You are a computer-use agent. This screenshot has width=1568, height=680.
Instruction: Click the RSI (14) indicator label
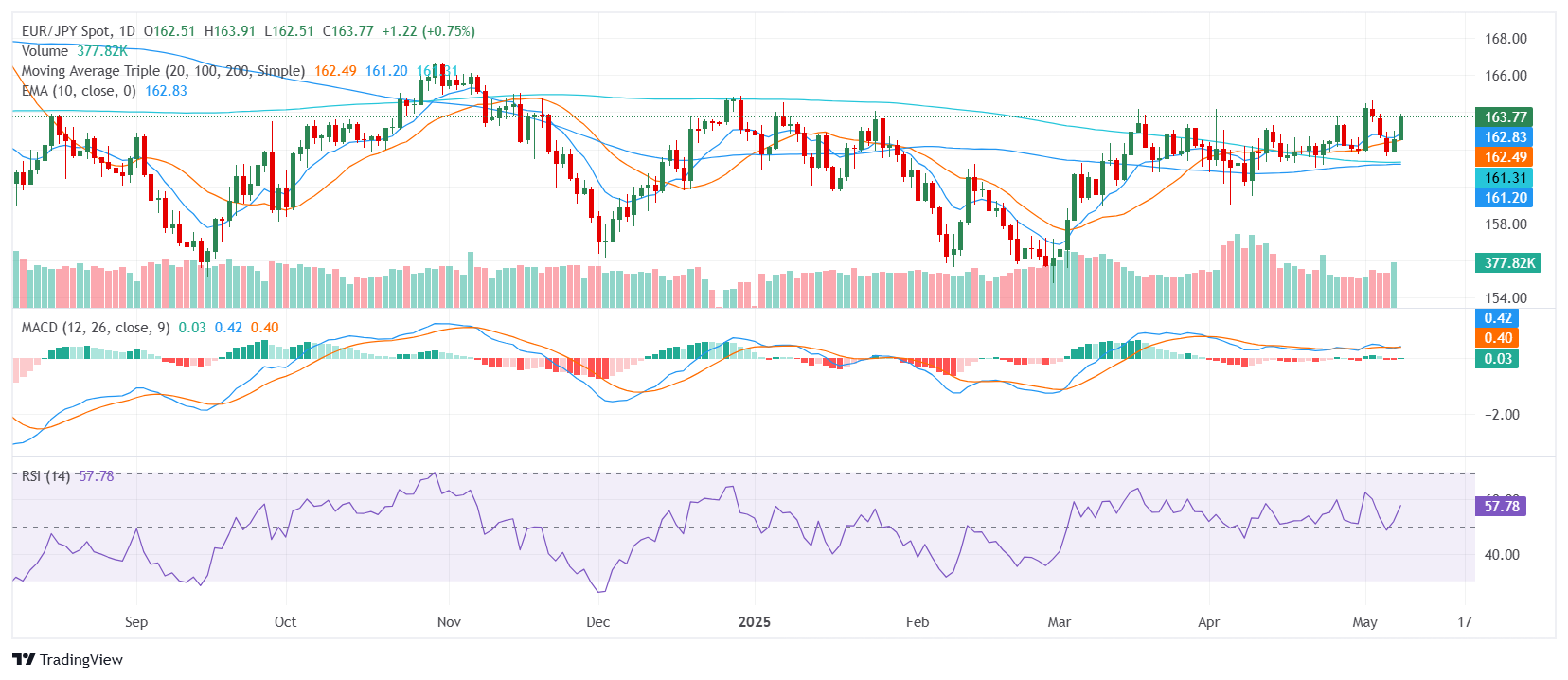click(45, 476)
